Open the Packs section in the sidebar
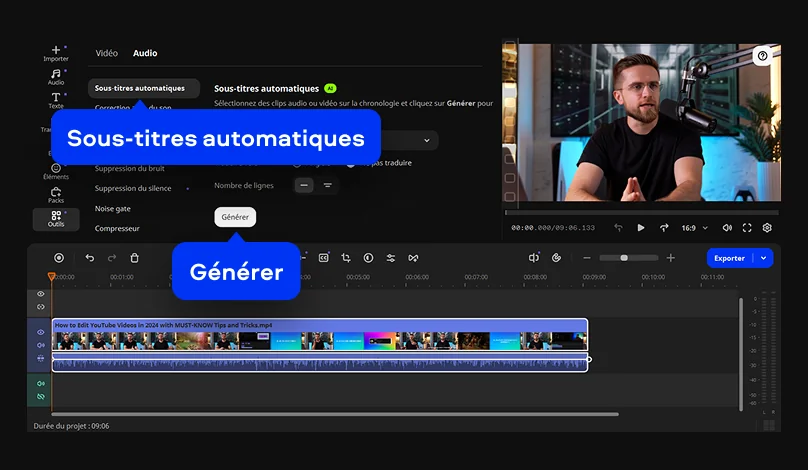The width and height of the screenshot is (808, 470). pyautogui.click(x=56, y=194)
